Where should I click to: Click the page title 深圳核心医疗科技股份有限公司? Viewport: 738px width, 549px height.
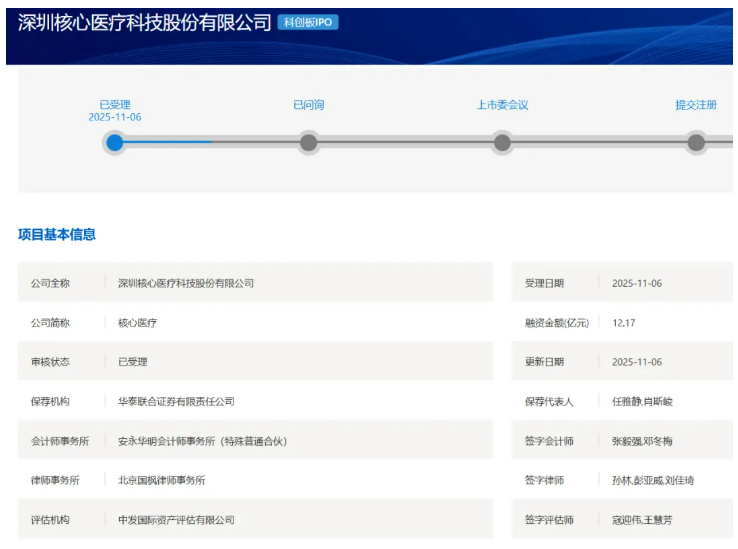tap(145, 22)
